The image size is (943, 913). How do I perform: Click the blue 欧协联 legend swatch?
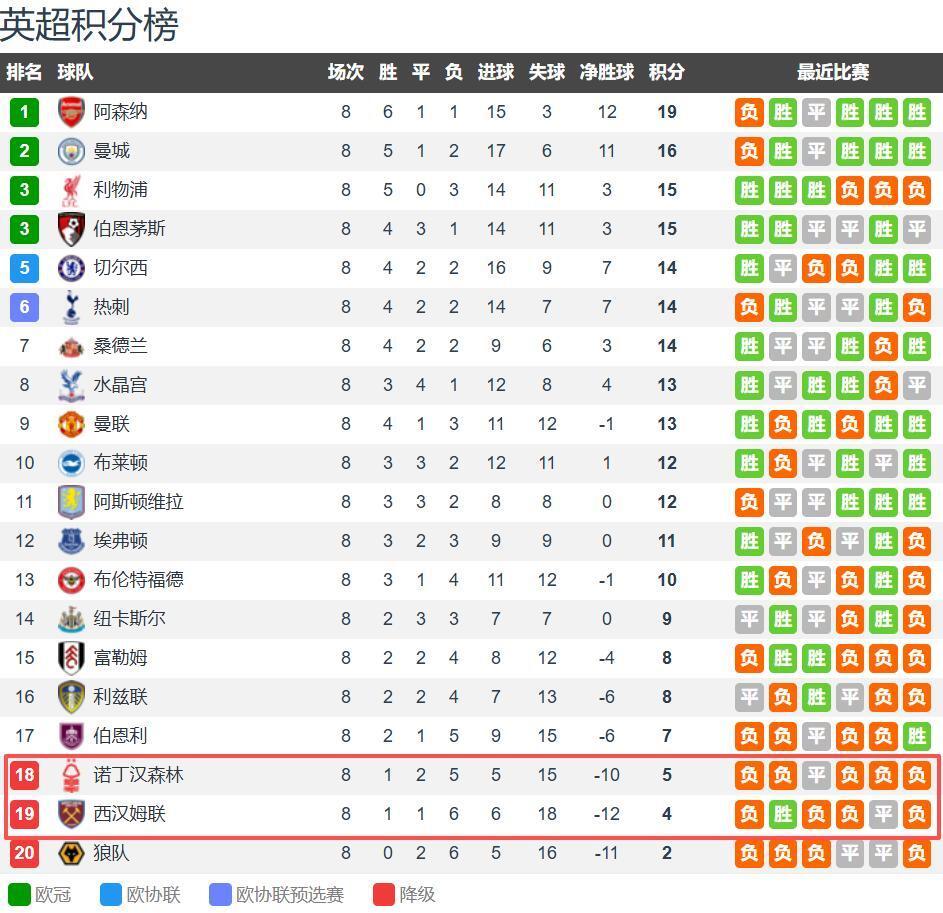coord(111,894)
